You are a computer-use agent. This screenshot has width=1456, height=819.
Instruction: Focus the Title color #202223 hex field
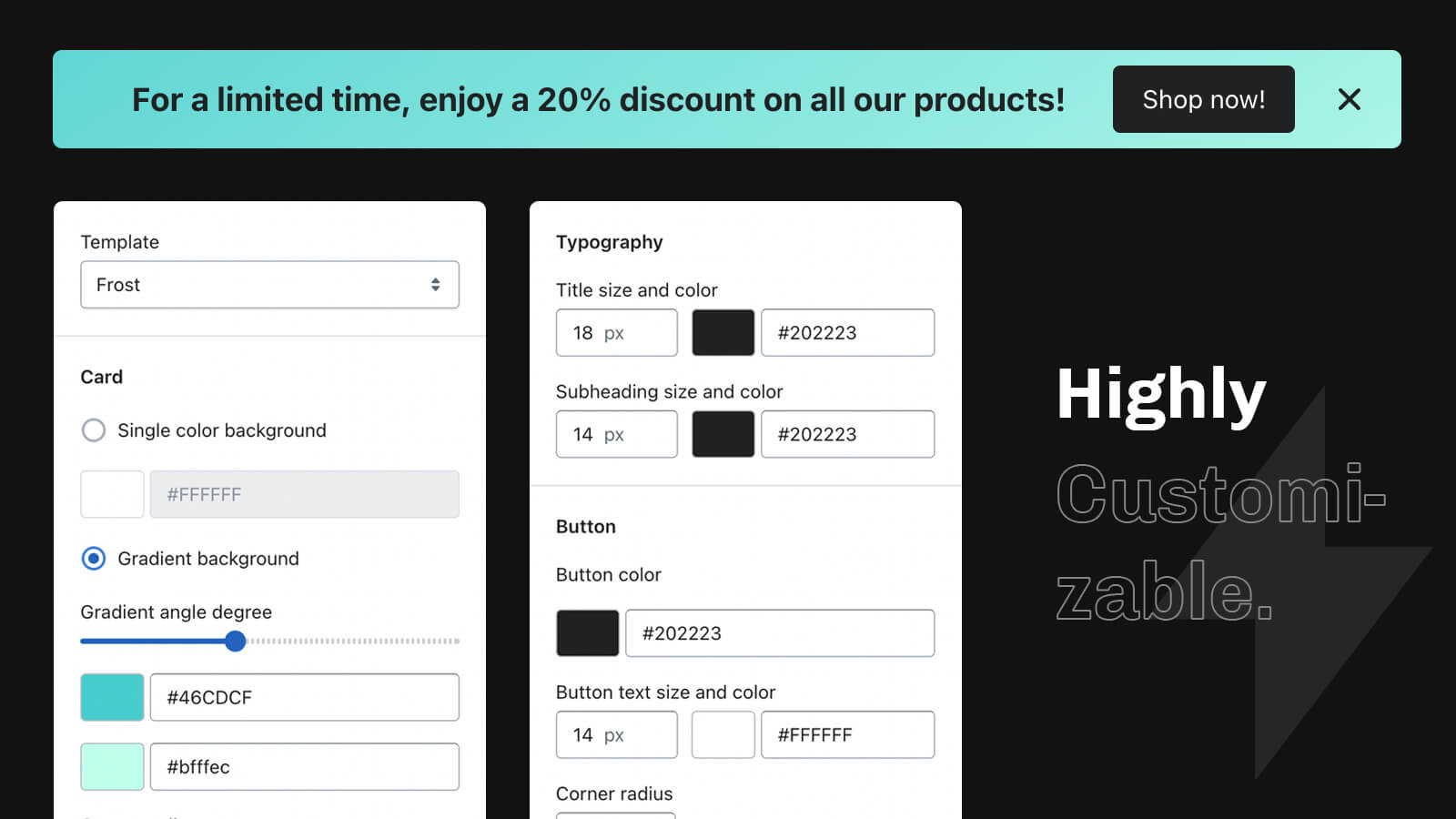(848, 333)
